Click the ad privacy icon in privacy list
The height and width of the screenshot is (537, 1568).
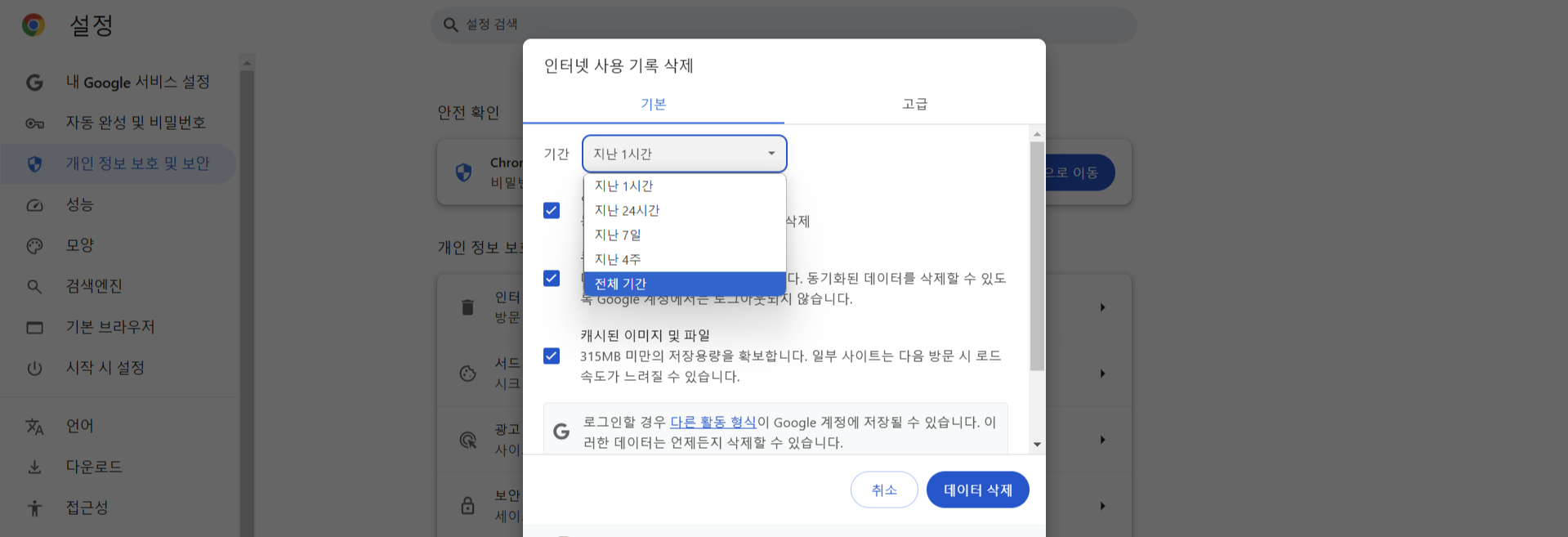[x=467, y=440]
